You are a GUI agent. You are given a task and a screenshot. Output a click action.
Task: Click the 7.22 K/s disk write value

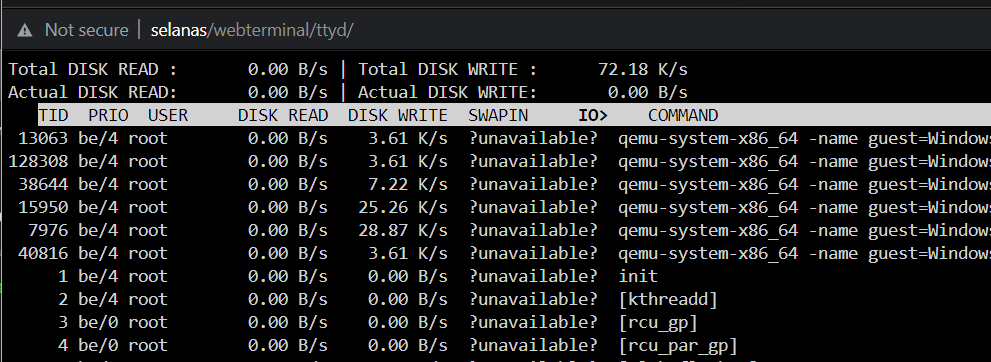point(408,184)
